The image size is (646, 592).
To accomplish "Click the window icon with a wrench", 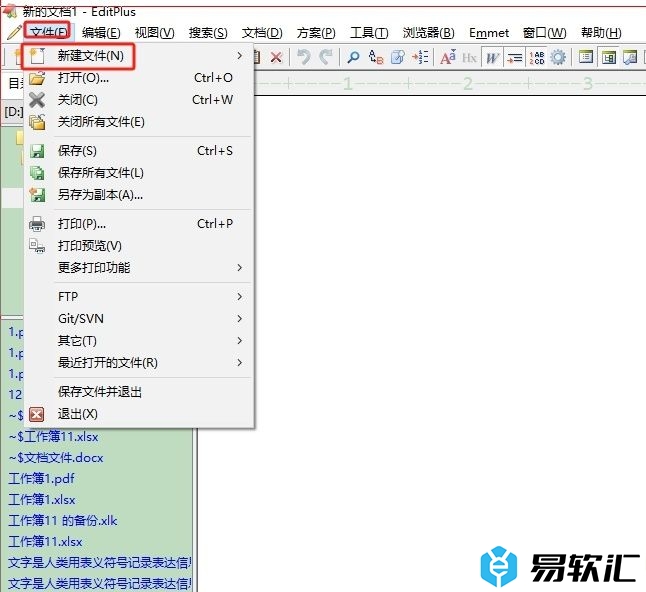I will click(630, 57).
